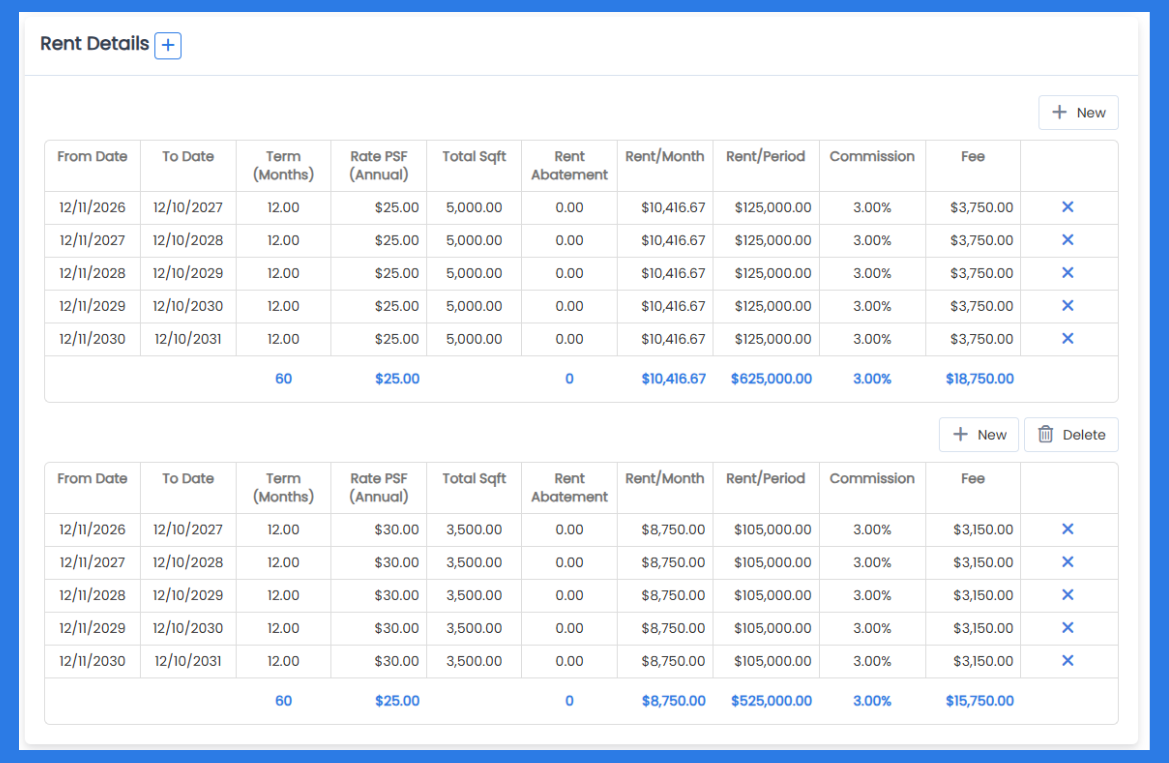
Task: Click Fee header in the second table
Action: point(973,479)
